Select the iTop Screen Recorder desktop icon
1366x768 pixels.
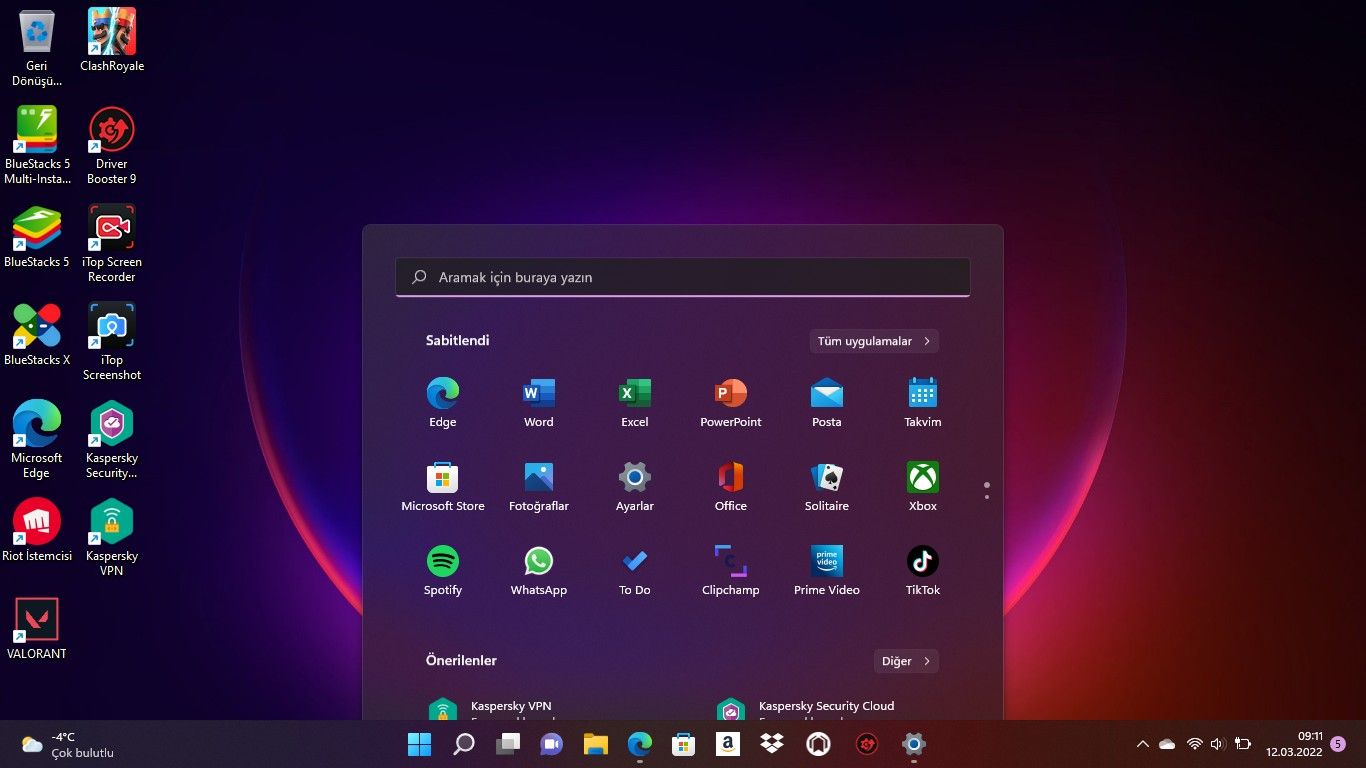[x=112, y=244]
